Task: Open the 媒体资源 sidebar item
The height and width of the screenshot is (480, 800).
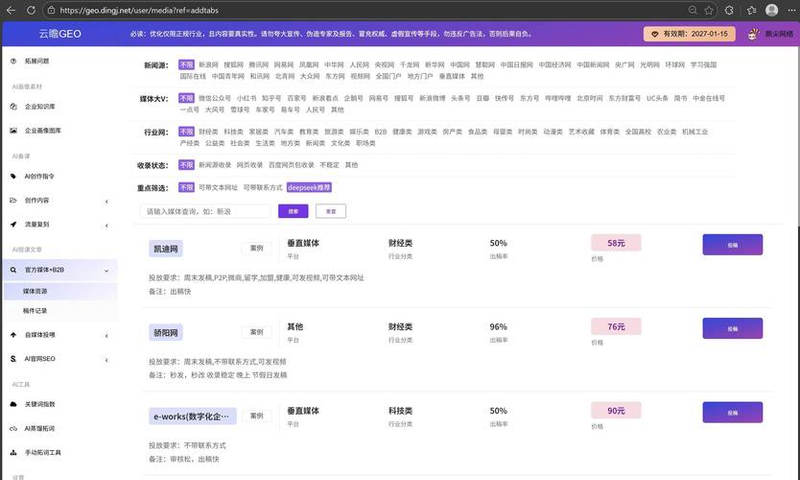Action: (x=35, y=291)
